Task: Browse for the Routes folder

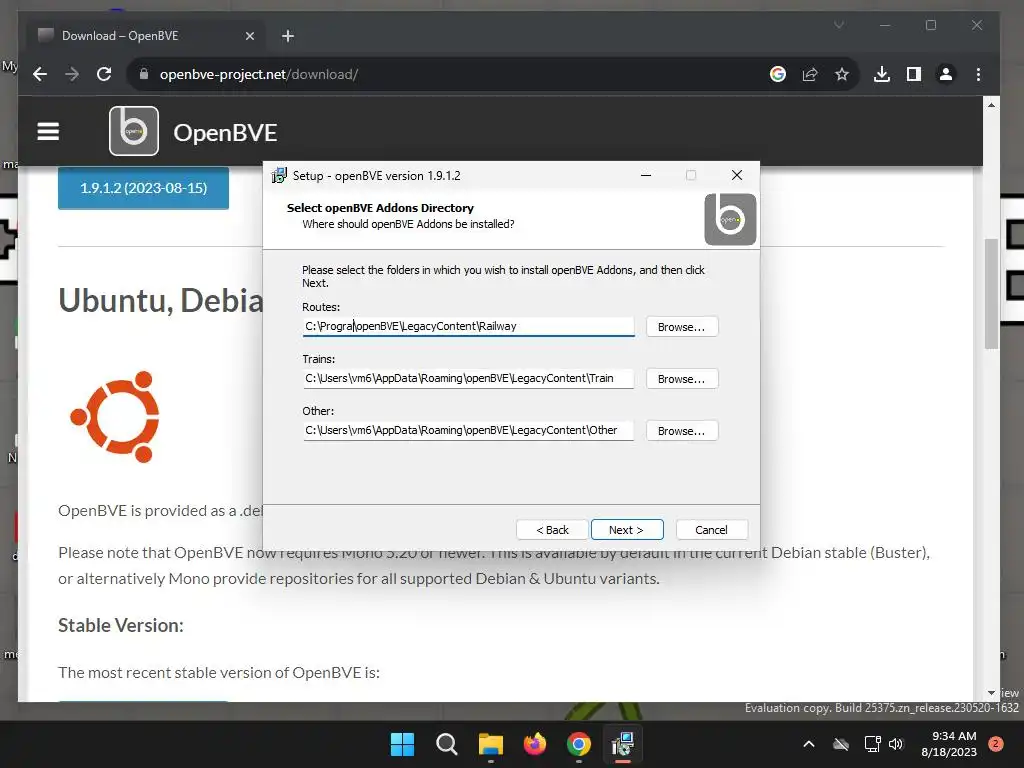Action: click(682, 327)
